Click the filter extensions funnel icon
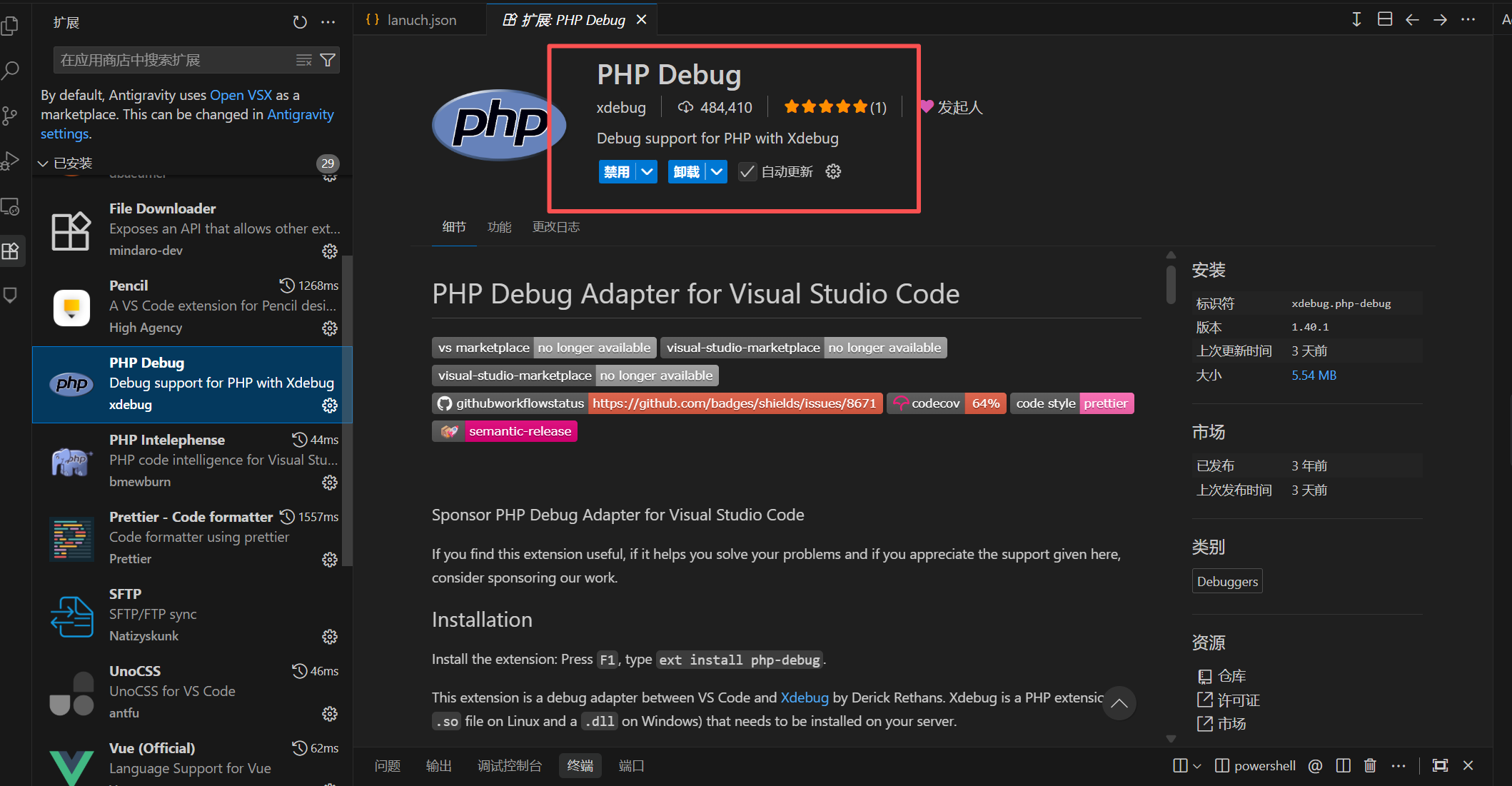Image resolution: width=1512 pixels, height=786 pixels. coord(328,60)
